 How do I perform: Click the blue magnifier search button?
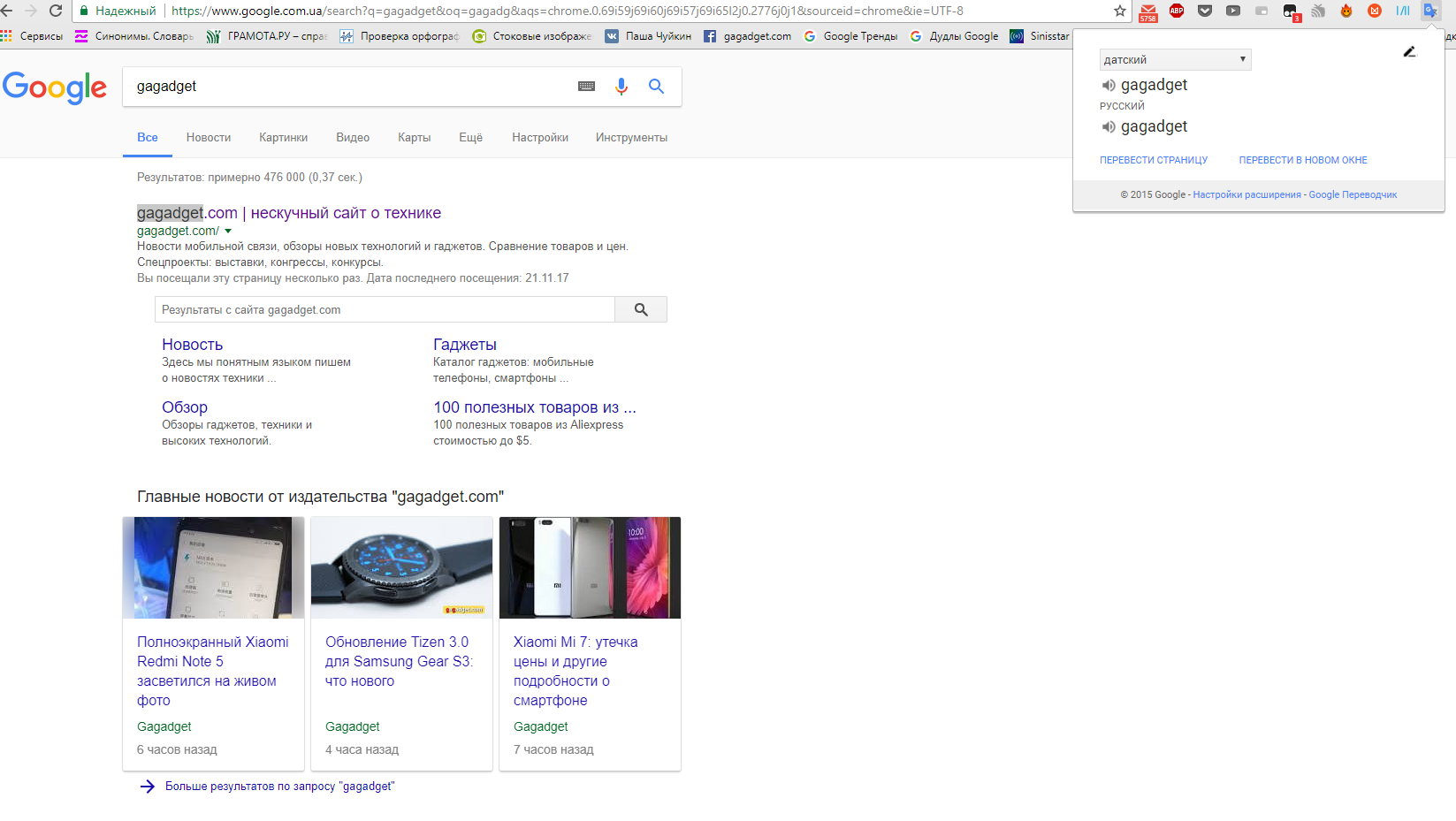656,86
